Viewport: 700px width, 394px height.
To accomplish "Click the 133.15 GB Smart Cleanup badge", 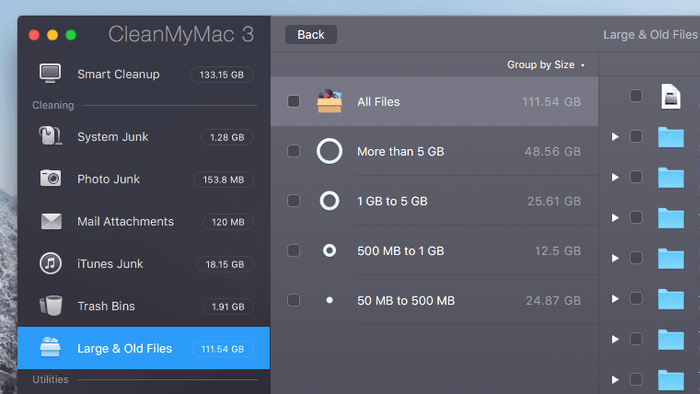I will point(221,75).
